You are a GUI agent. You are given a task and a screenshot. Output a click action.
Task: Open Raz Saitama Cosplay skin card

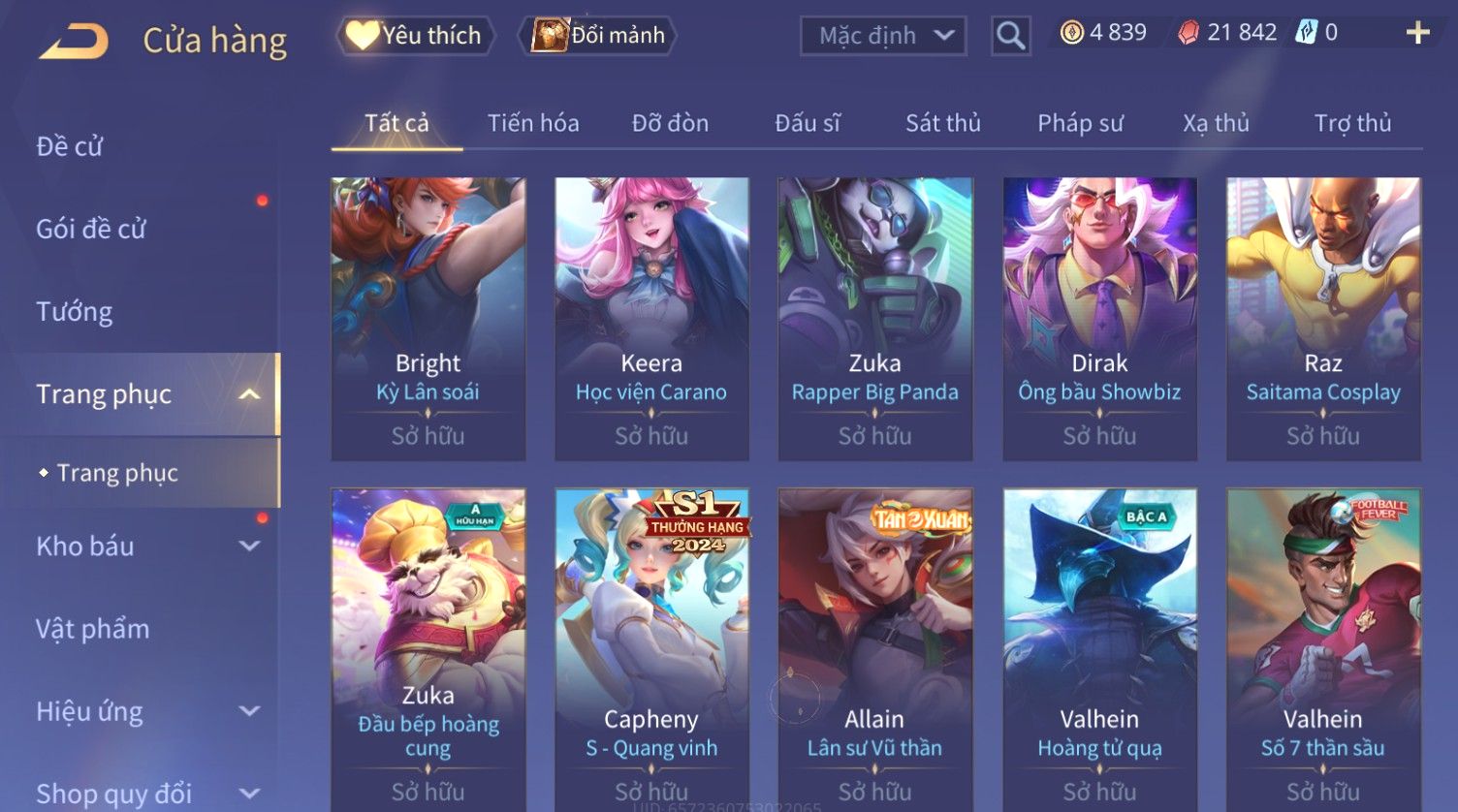(1323, 319)
